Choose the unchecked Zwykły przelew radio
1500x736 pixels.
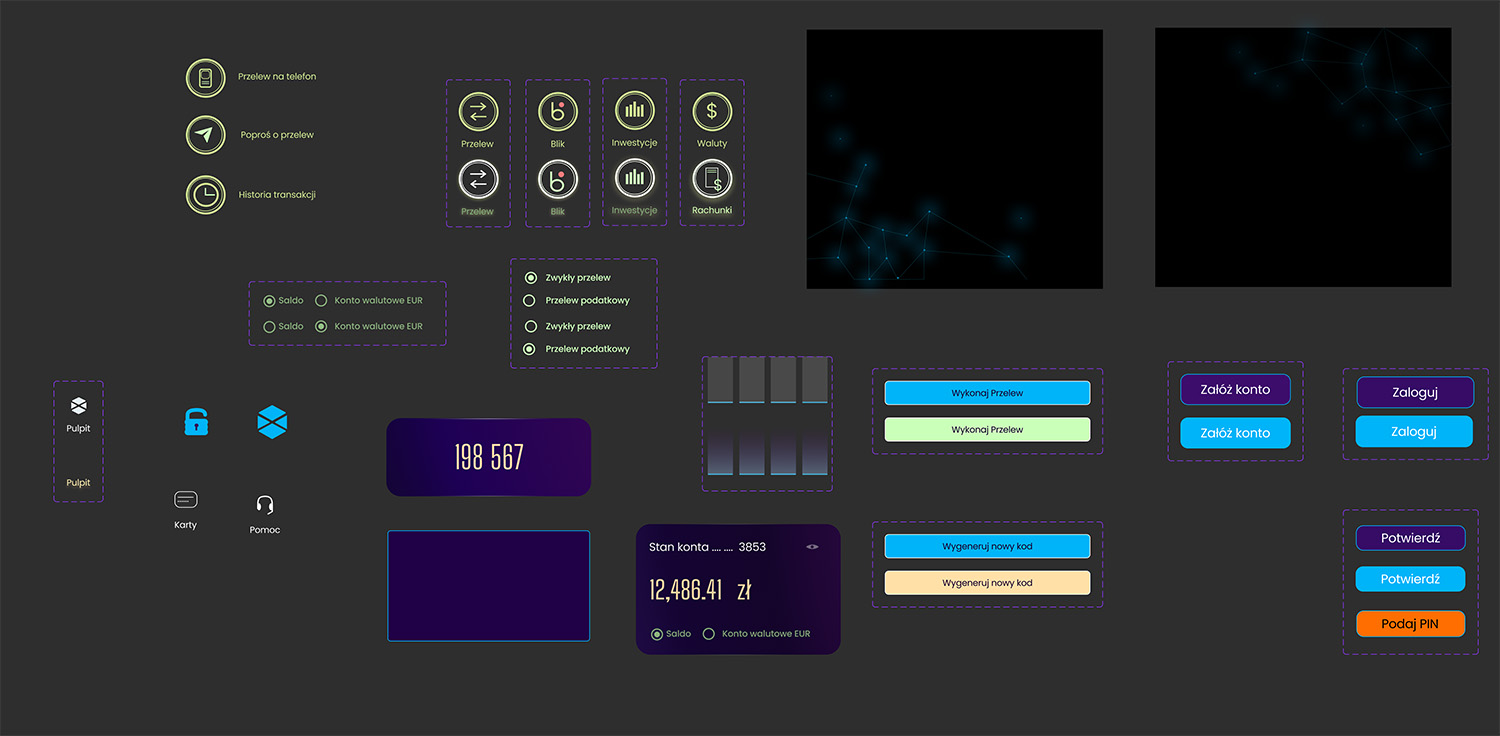pyautogui.click(x=531, y=326)
